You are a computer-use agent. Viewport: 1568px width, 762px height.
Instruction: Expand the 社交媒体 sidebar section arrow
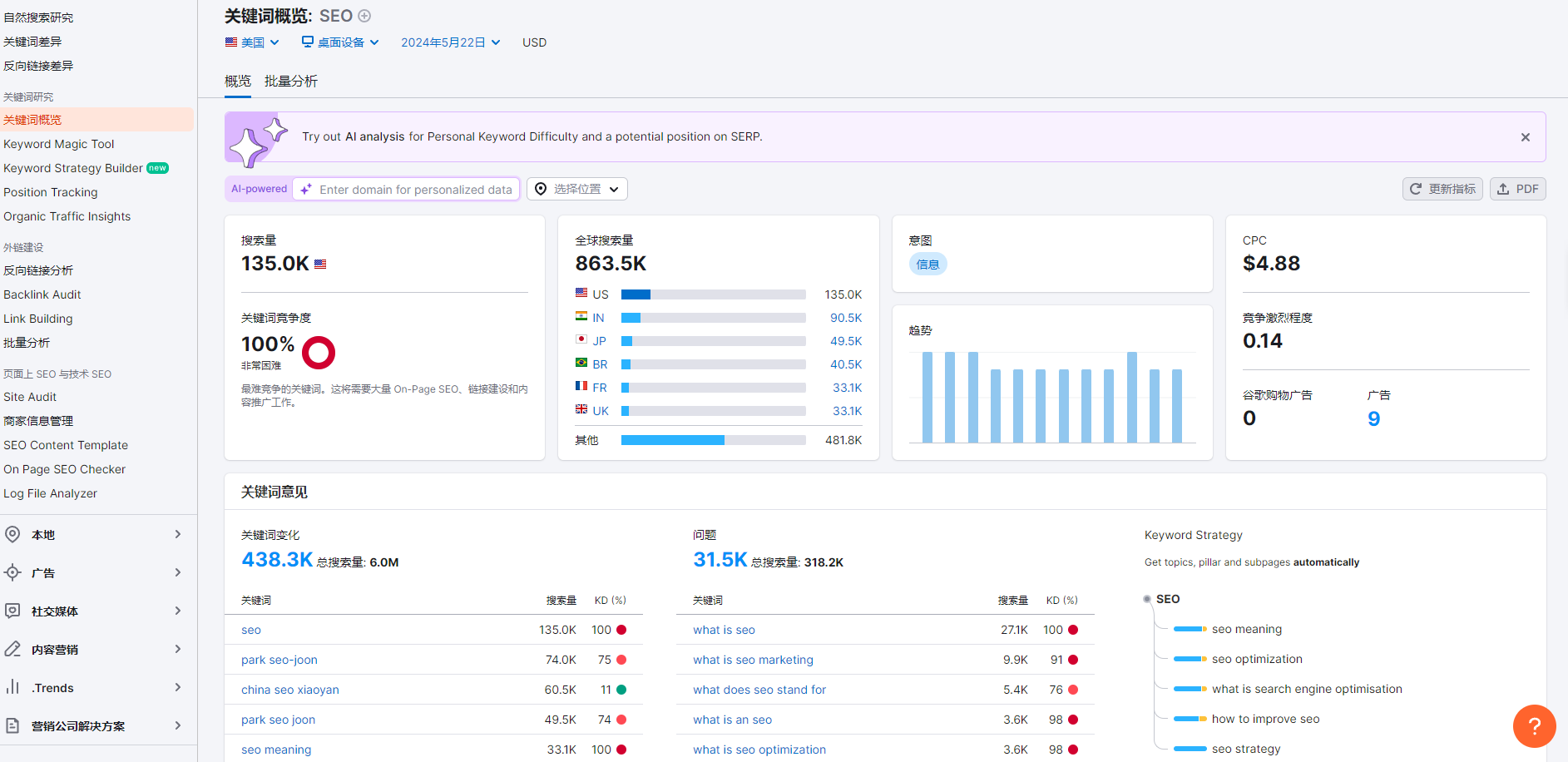click(x=178, y=611)
